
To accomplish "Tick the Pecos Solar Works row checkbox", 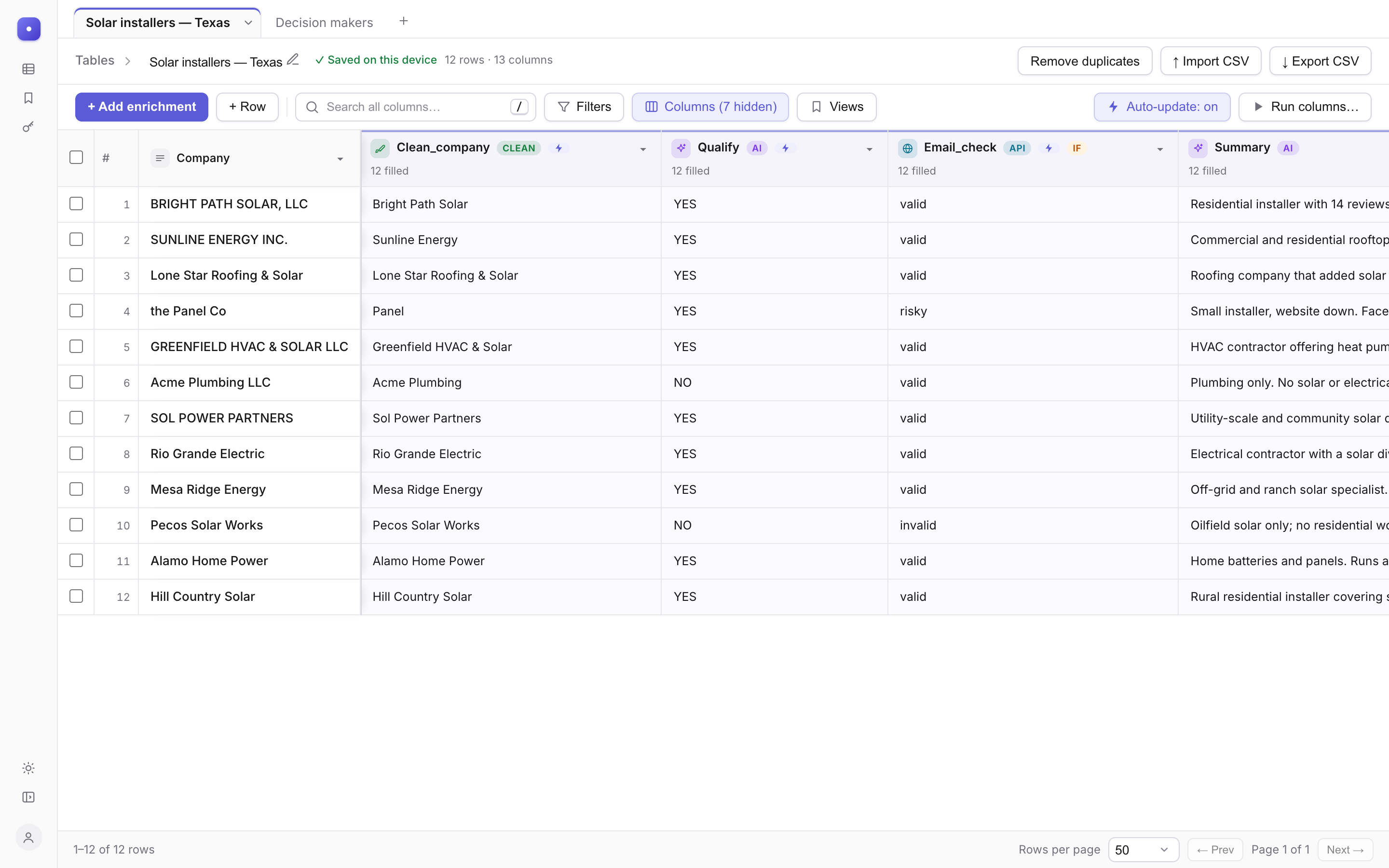I will coord(76,525).
